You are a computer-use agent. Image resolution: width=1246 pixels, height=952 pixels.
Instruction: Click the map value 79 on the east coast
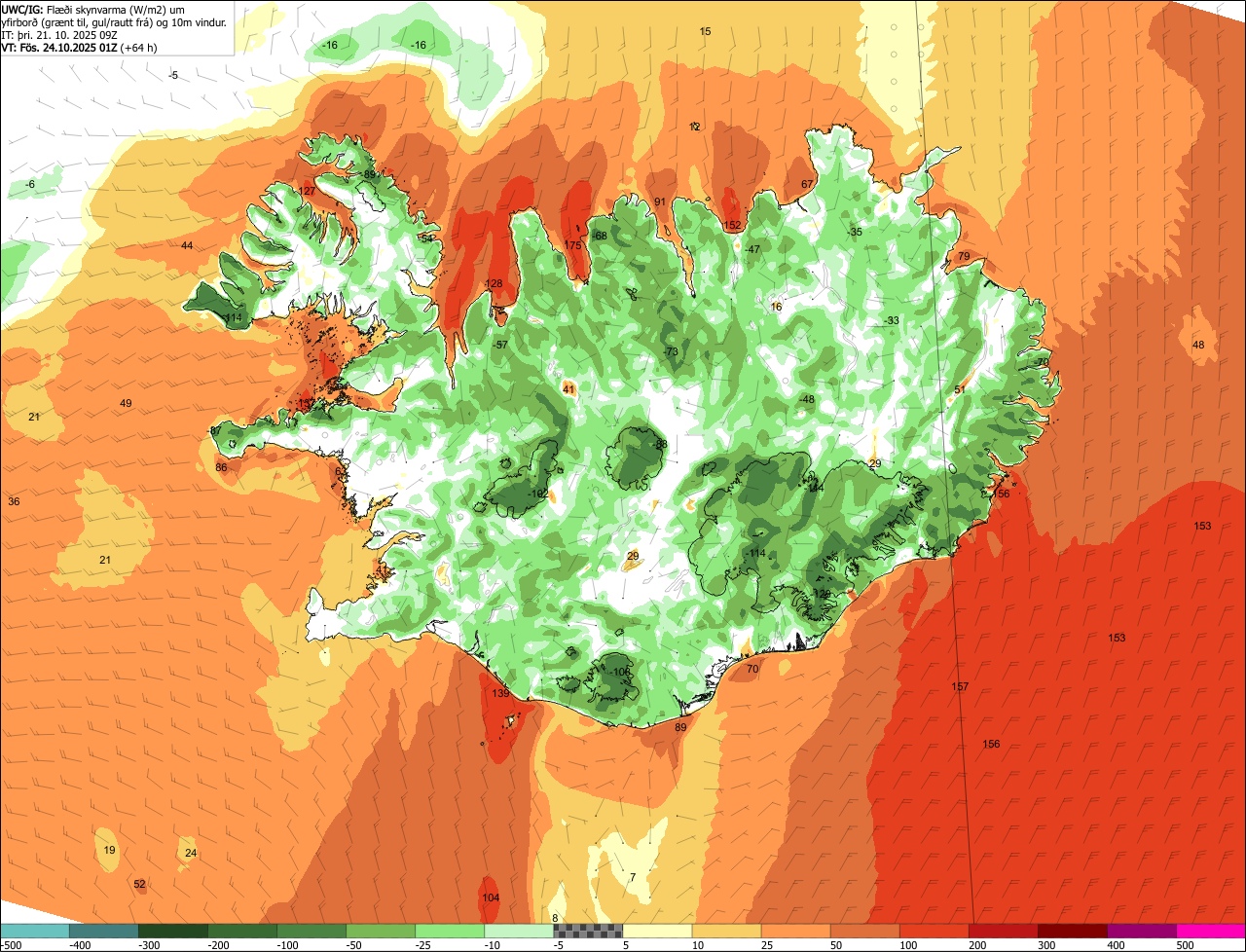click(x=964, y=256)
